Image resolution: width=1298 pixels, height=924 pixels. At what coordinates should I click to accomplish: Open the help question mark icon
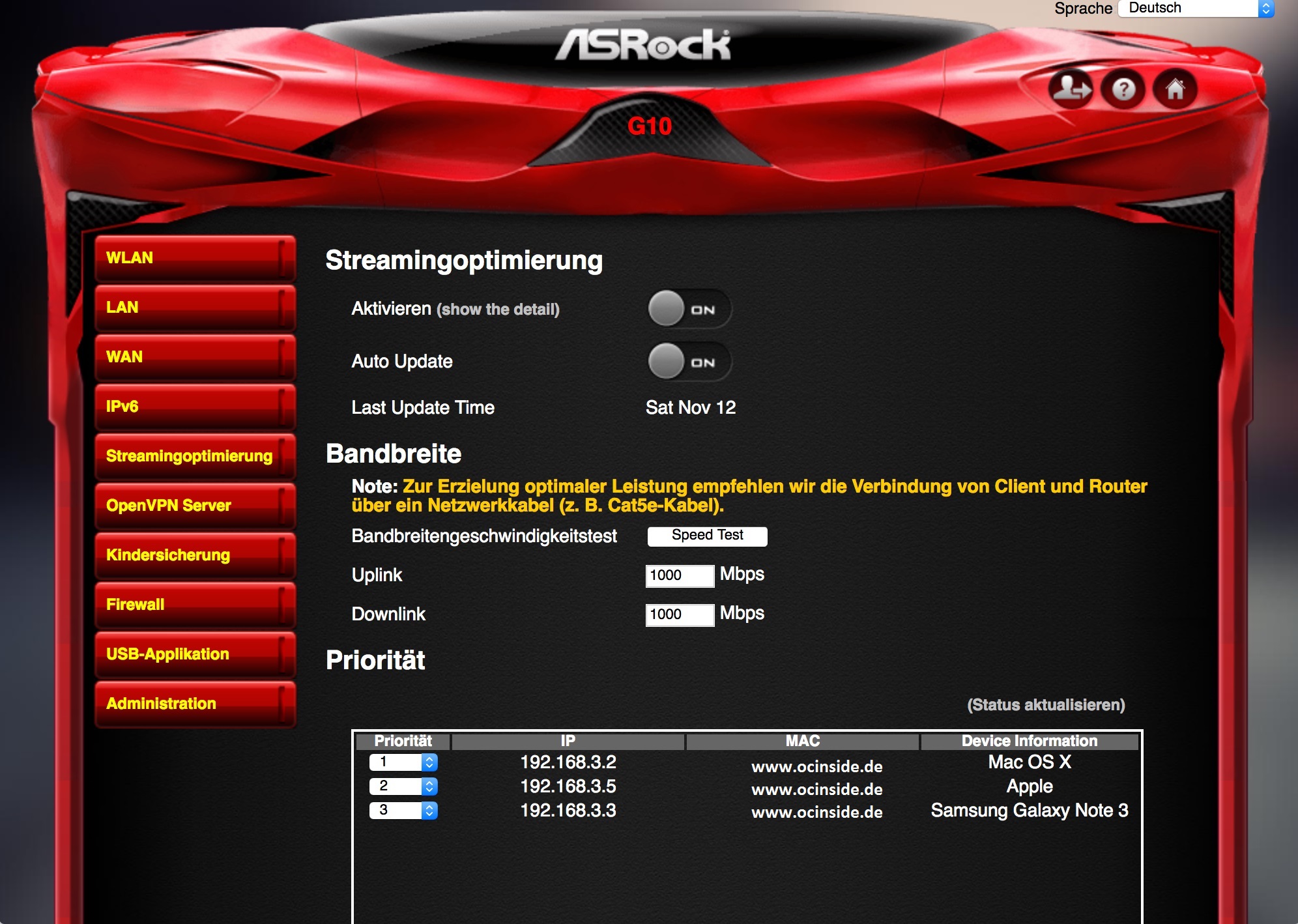click(x=1123, y=89)
